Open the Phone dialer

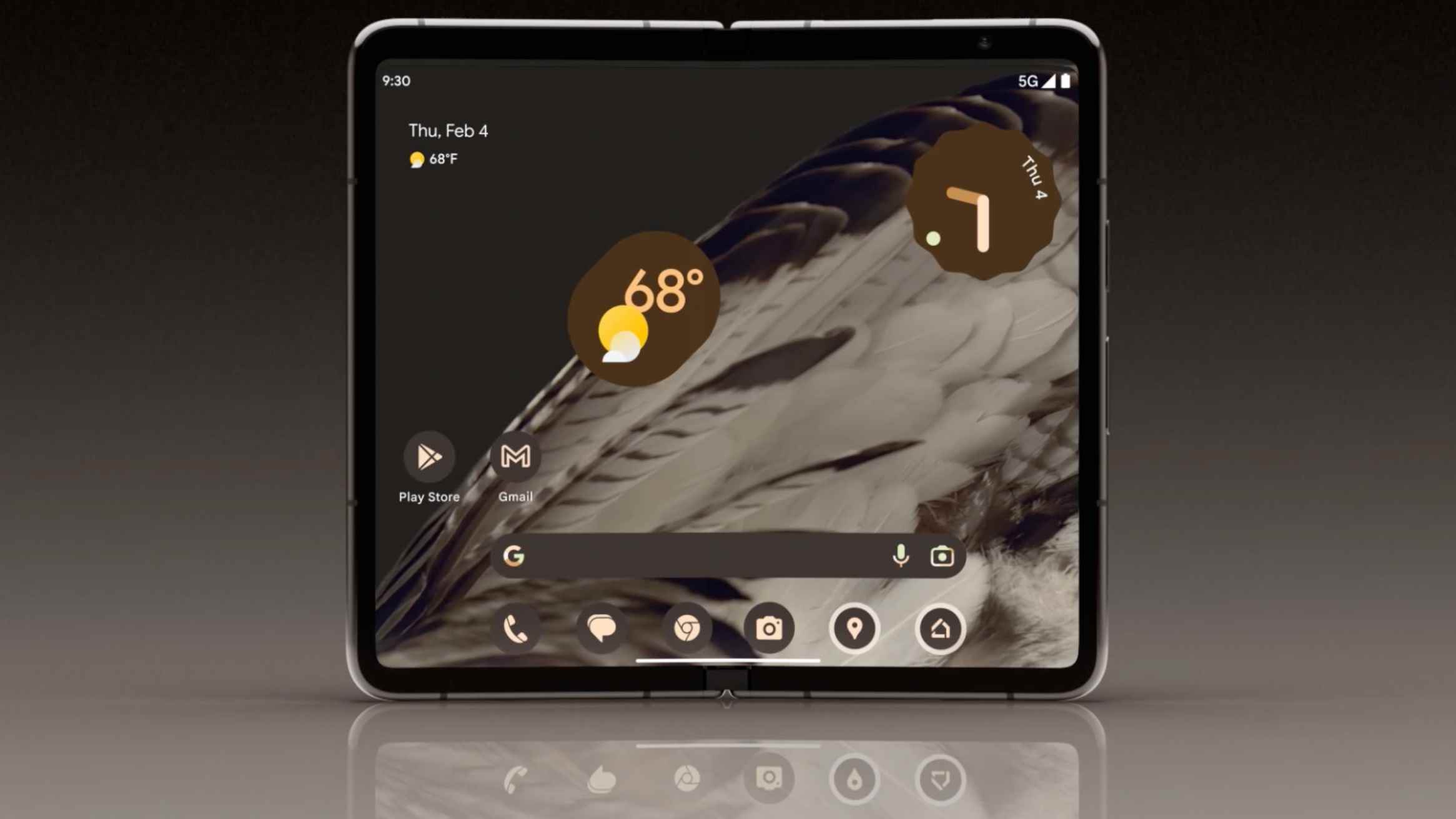(x=516, y=627)
